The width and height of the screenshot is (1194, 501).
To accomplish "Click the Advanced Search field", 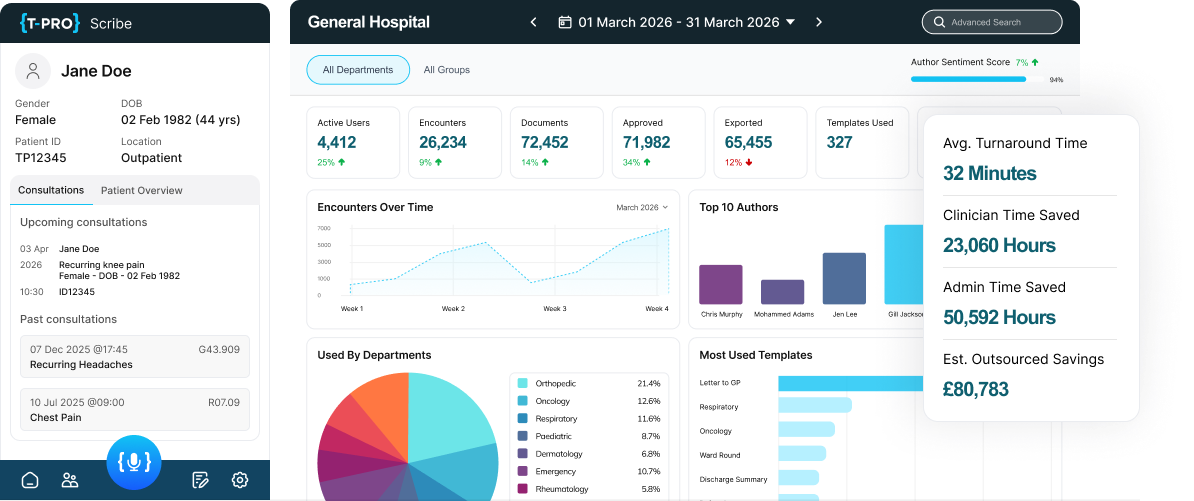I will (x=992, y=22).
